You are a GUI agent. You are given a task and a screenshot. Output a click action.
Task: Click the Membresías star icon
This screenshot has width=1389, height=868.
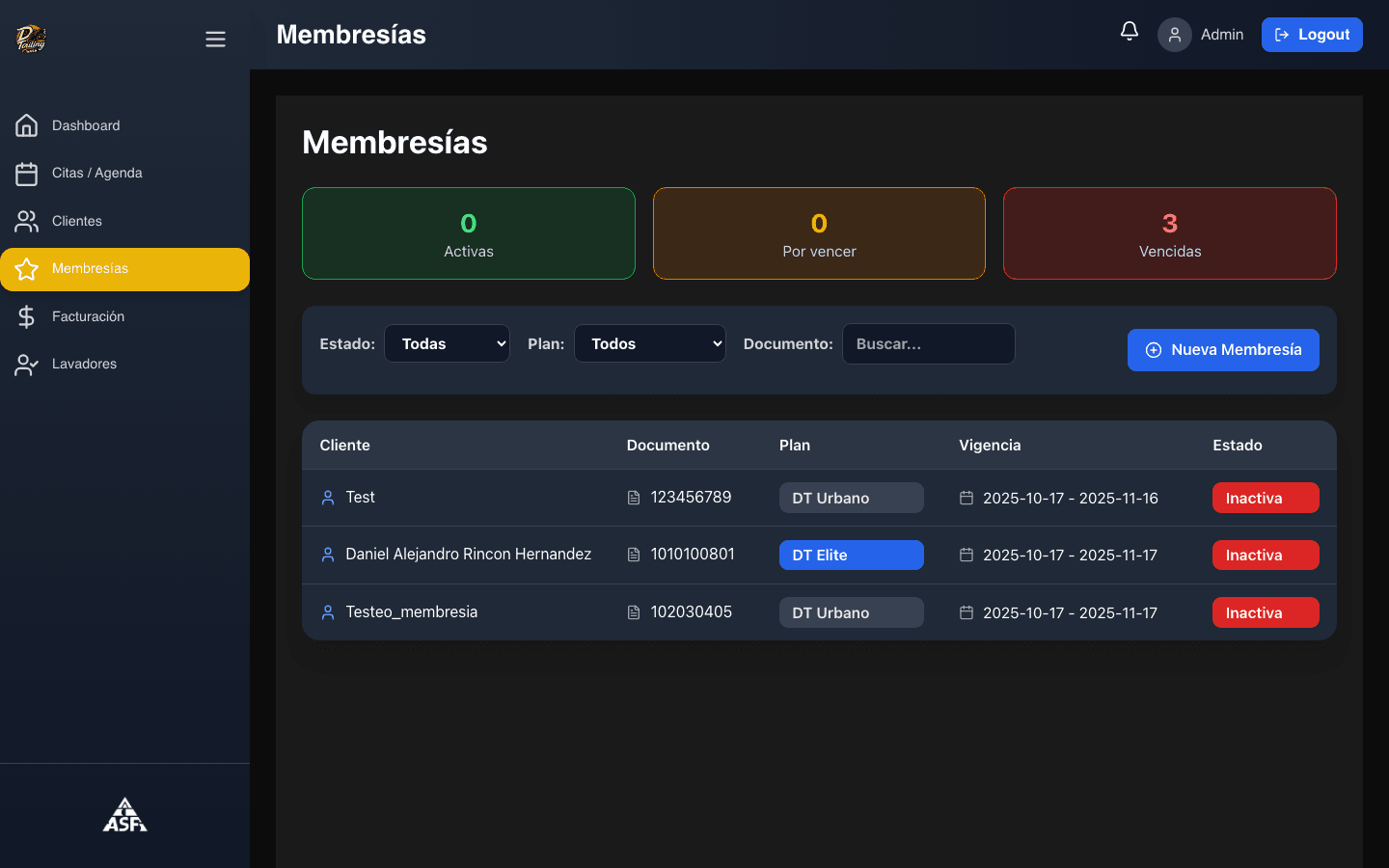27,269
